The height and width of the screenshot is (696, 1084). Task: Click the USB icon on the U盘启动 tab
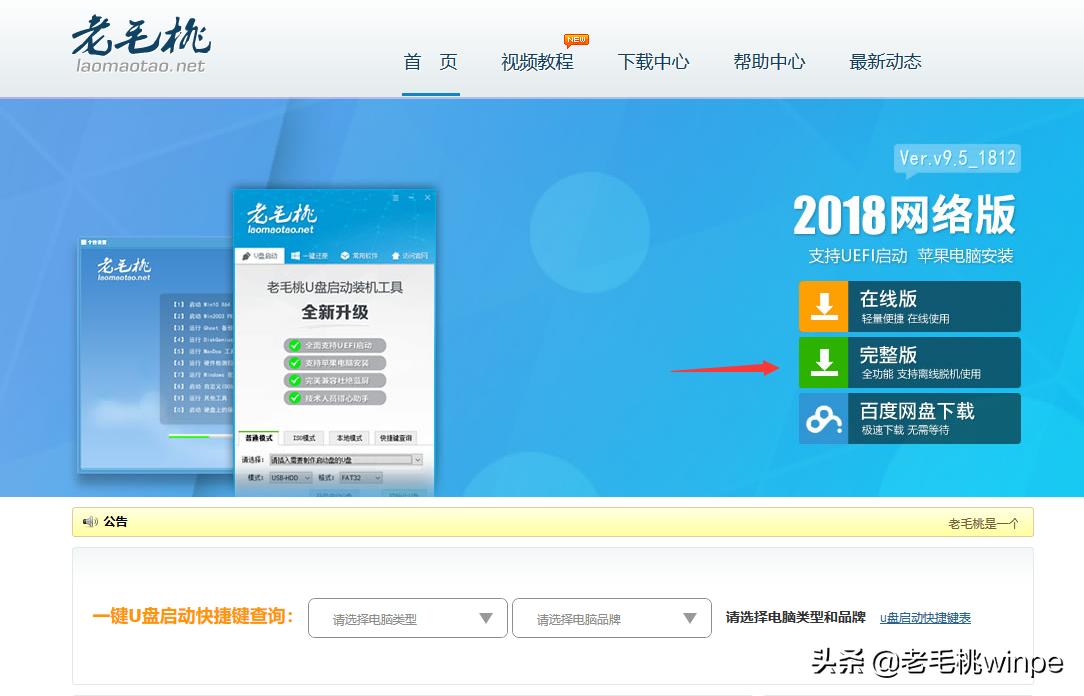coord(247,255)
